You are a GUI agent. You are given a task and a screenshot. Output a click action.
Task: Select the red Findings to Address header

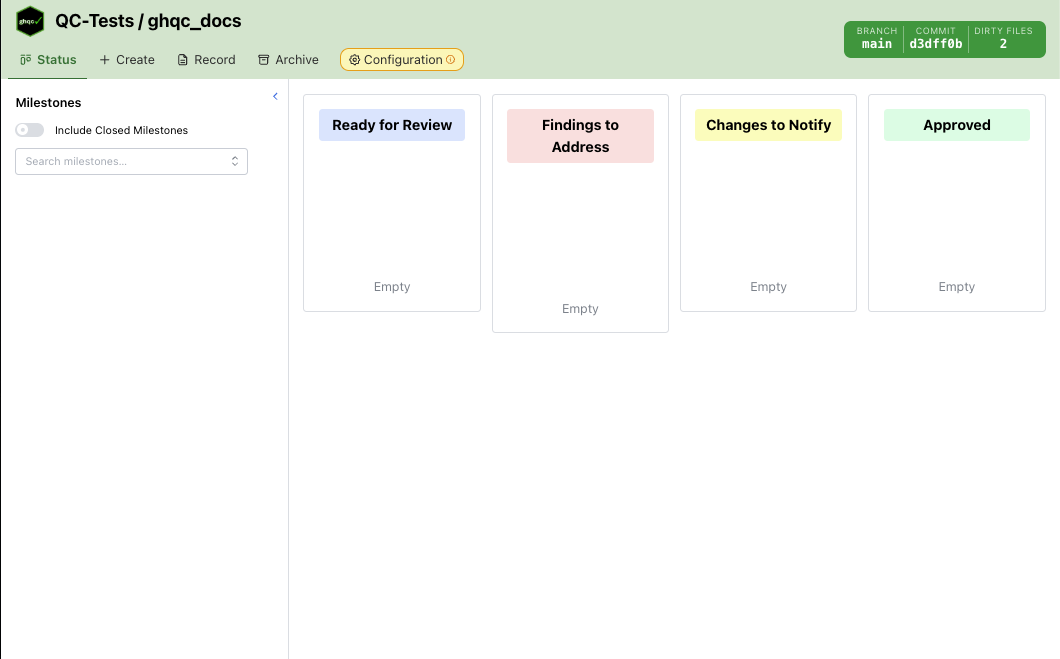(580, 136)
